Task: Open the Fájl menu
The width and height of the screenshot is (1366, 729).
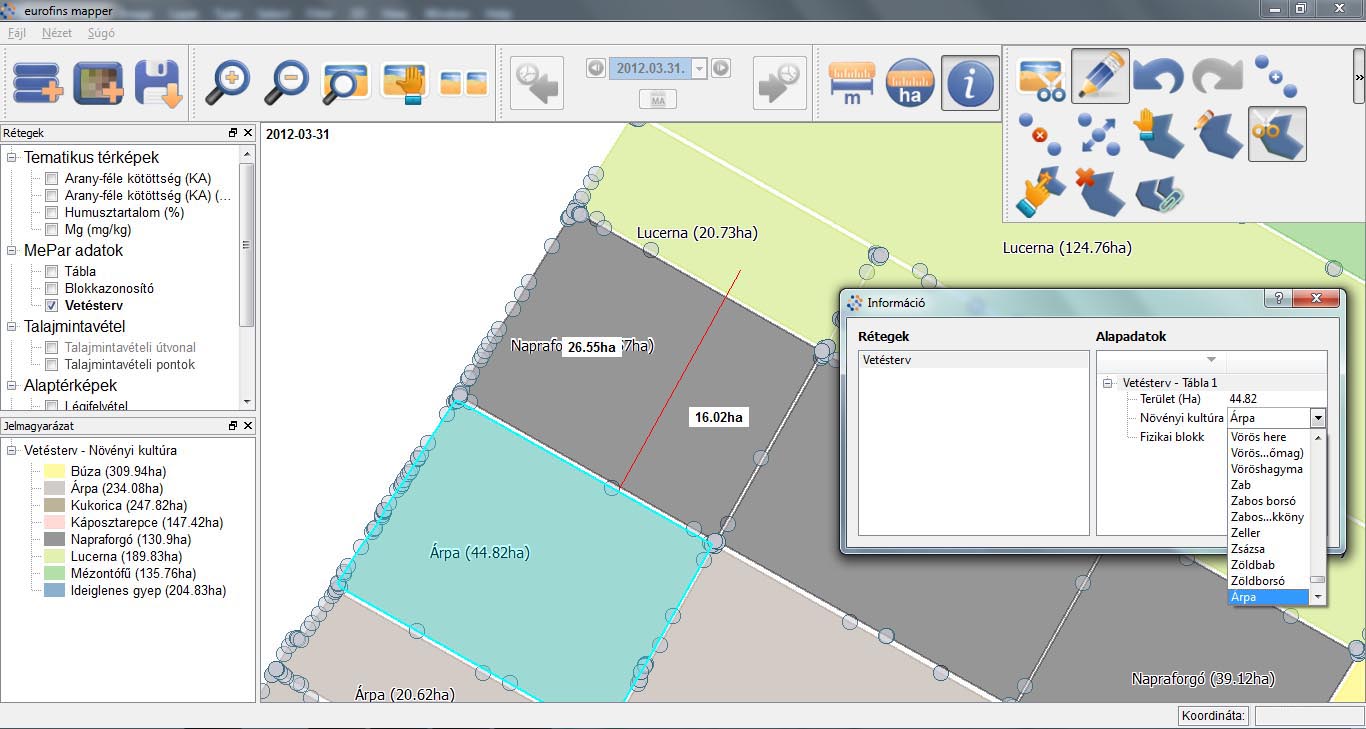Action: click(x=17, y=33)
